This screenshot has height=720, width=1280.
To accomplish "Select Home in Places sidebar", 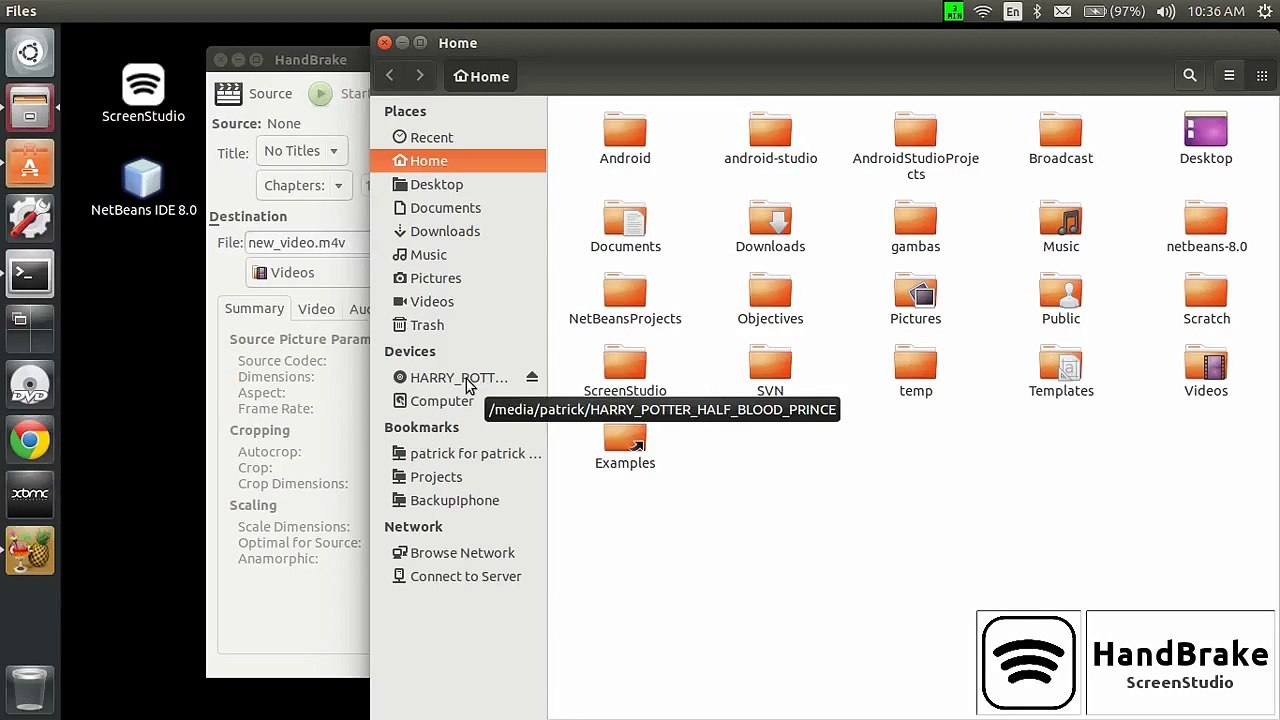I will click(458, 160).
